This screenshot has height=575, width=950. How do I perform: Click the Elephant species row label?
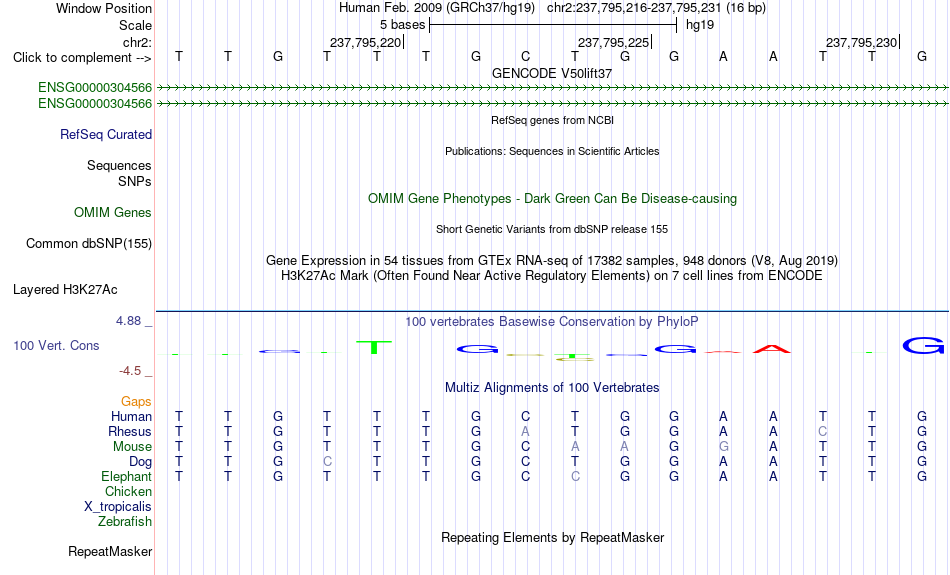pyautogui.click(x=126, y=477)
